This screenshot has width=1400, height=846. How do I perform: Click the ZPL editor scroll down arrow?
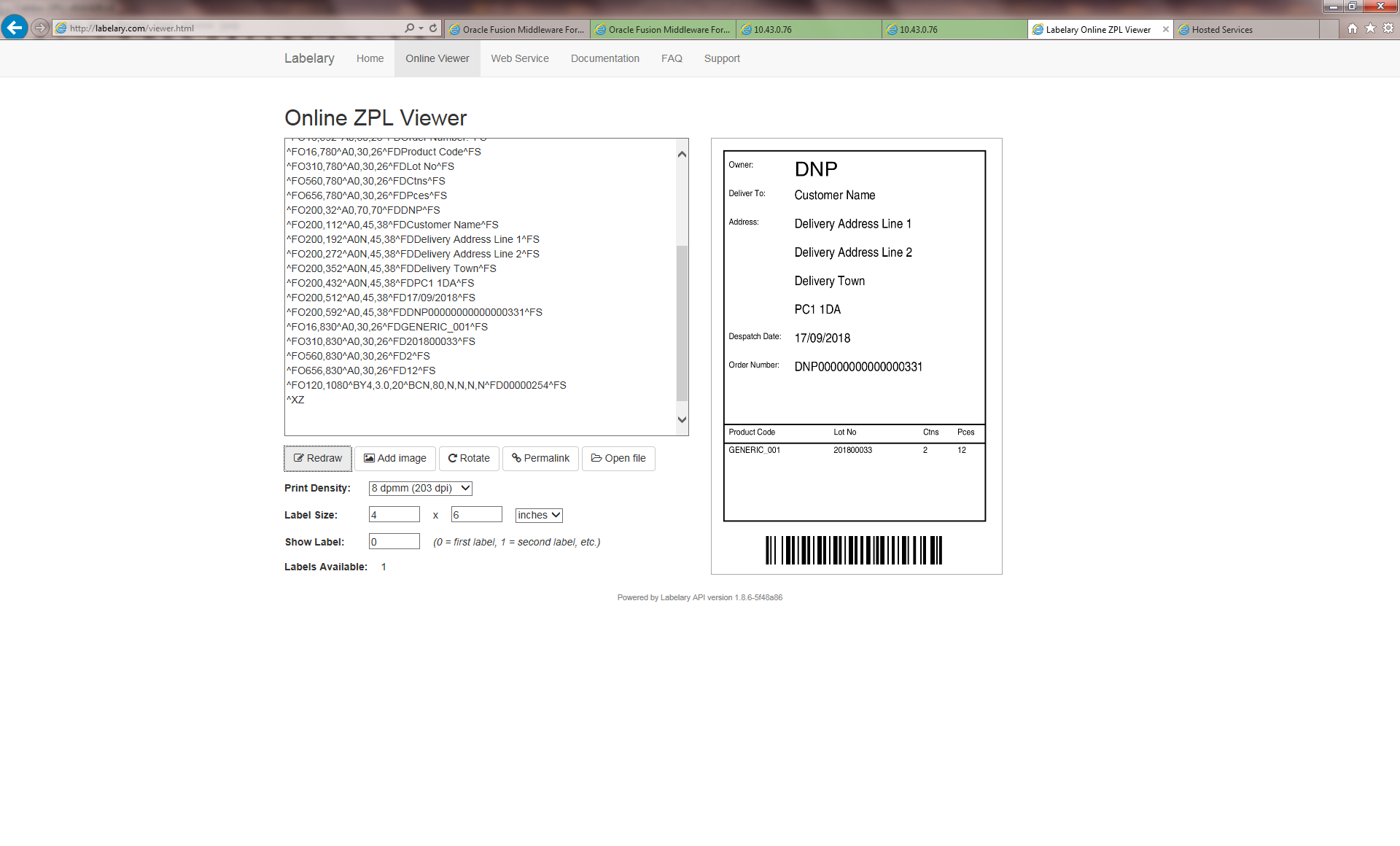[x=682, y=419]
